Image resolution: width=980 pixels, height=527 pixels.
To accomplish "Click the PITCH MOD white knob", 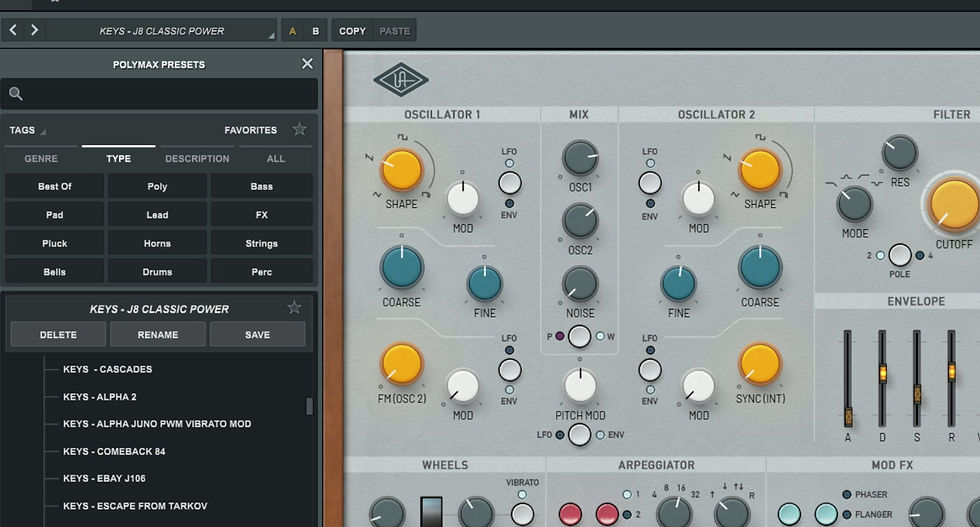I will [580, 385].
